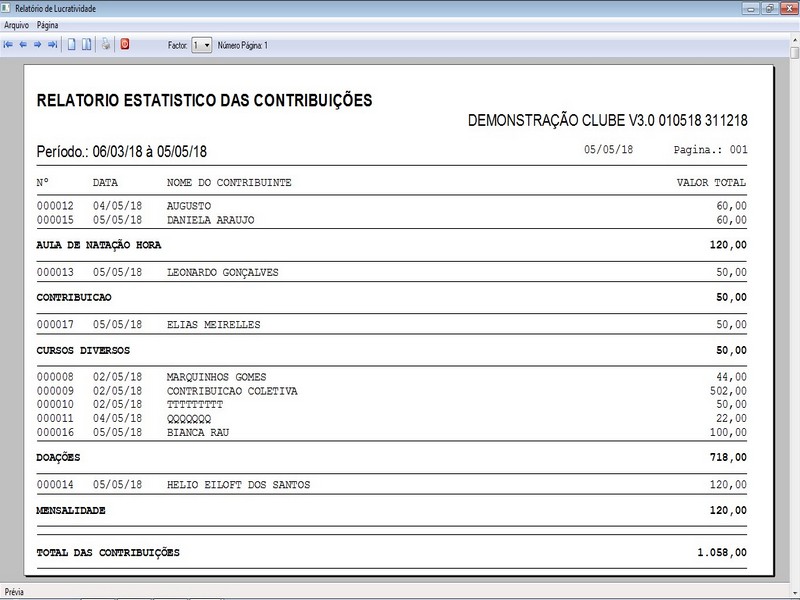The width and height of the screenshot is (800, 600).
Task: Click record number 000012
Action: [x=55, y=206]
